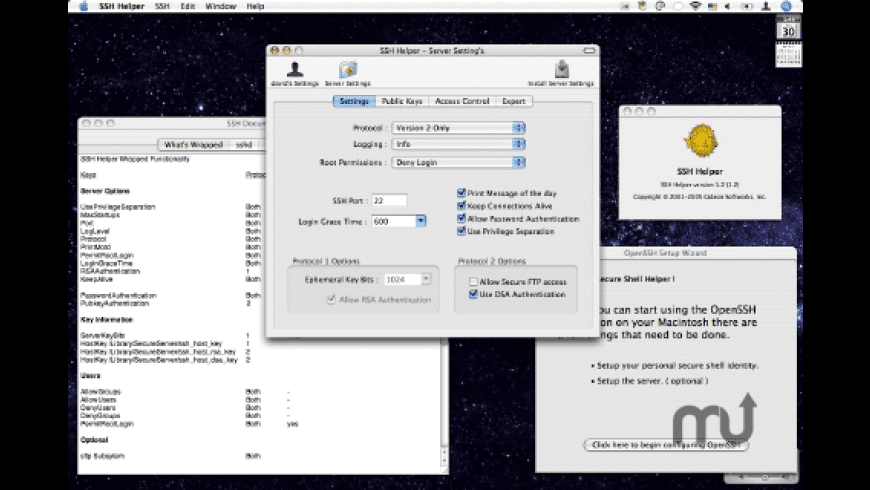Toggle Print Message of the day checkbox
870x490 pixels.
461,193
